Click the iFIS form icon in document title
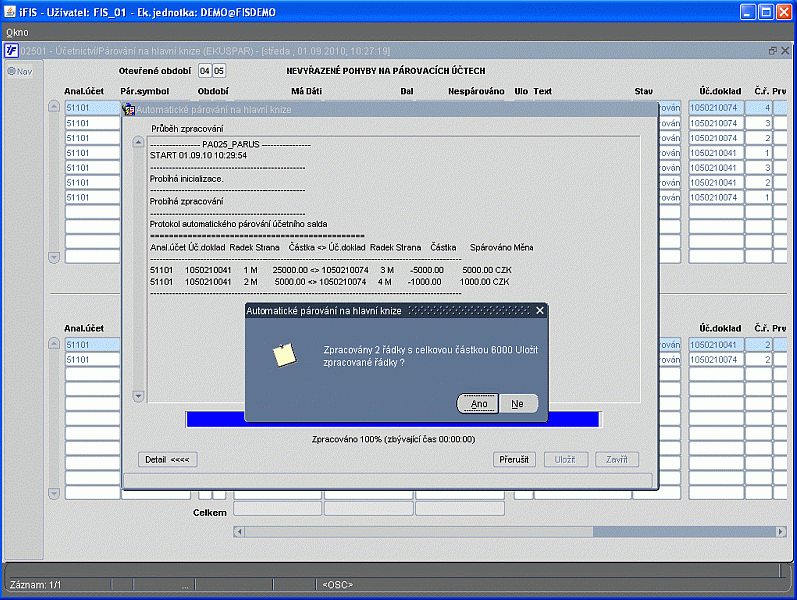This screenshot has height=600, width=797. [x=11, y=51]
